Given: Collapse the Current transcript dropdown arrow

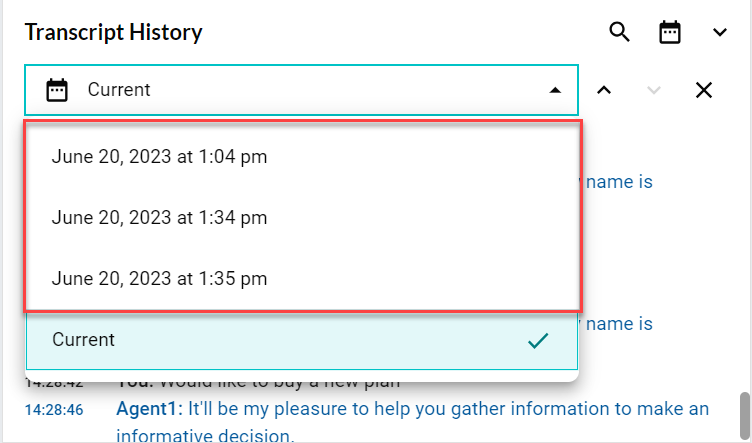Looking at the screenshot, I should click(555, 90).
